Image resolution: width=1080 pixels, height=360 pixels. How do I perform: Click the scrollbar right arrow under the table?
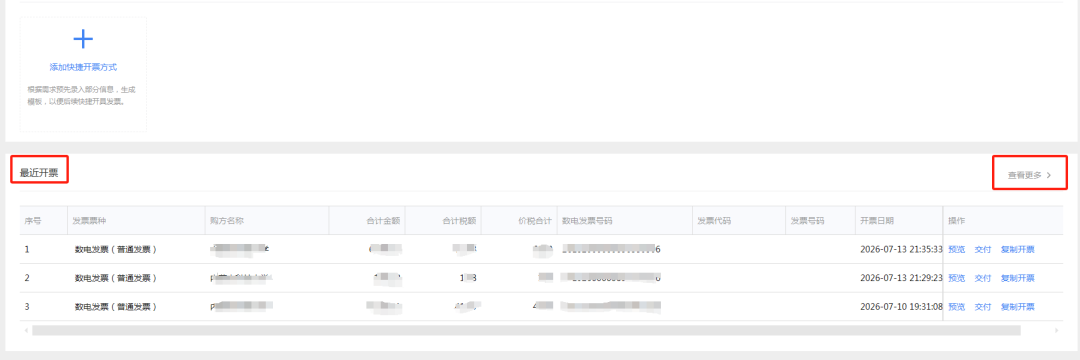[x=1057, y=331]
